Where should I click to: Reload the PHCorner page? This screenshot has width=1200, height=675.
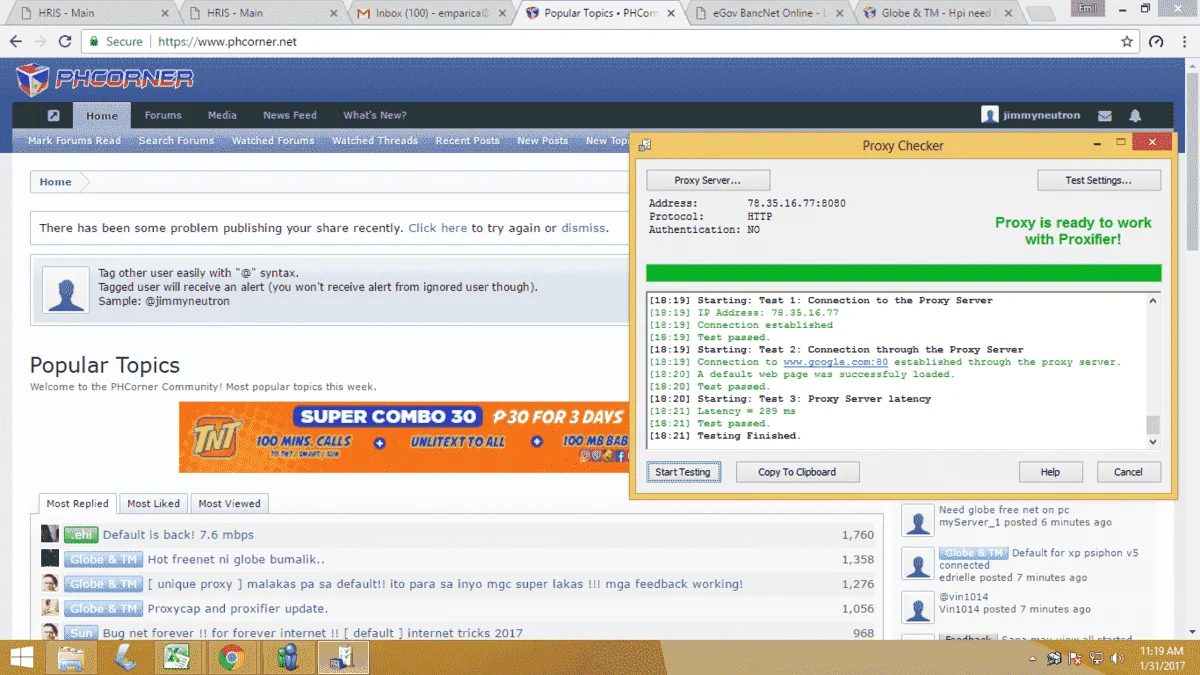(65, 42)
